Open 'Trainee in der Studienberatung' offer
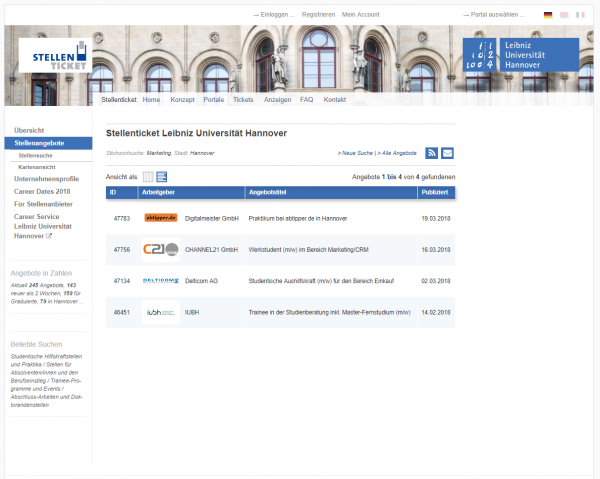Viewport: 600px width, 479px height. tap(329, 312)
